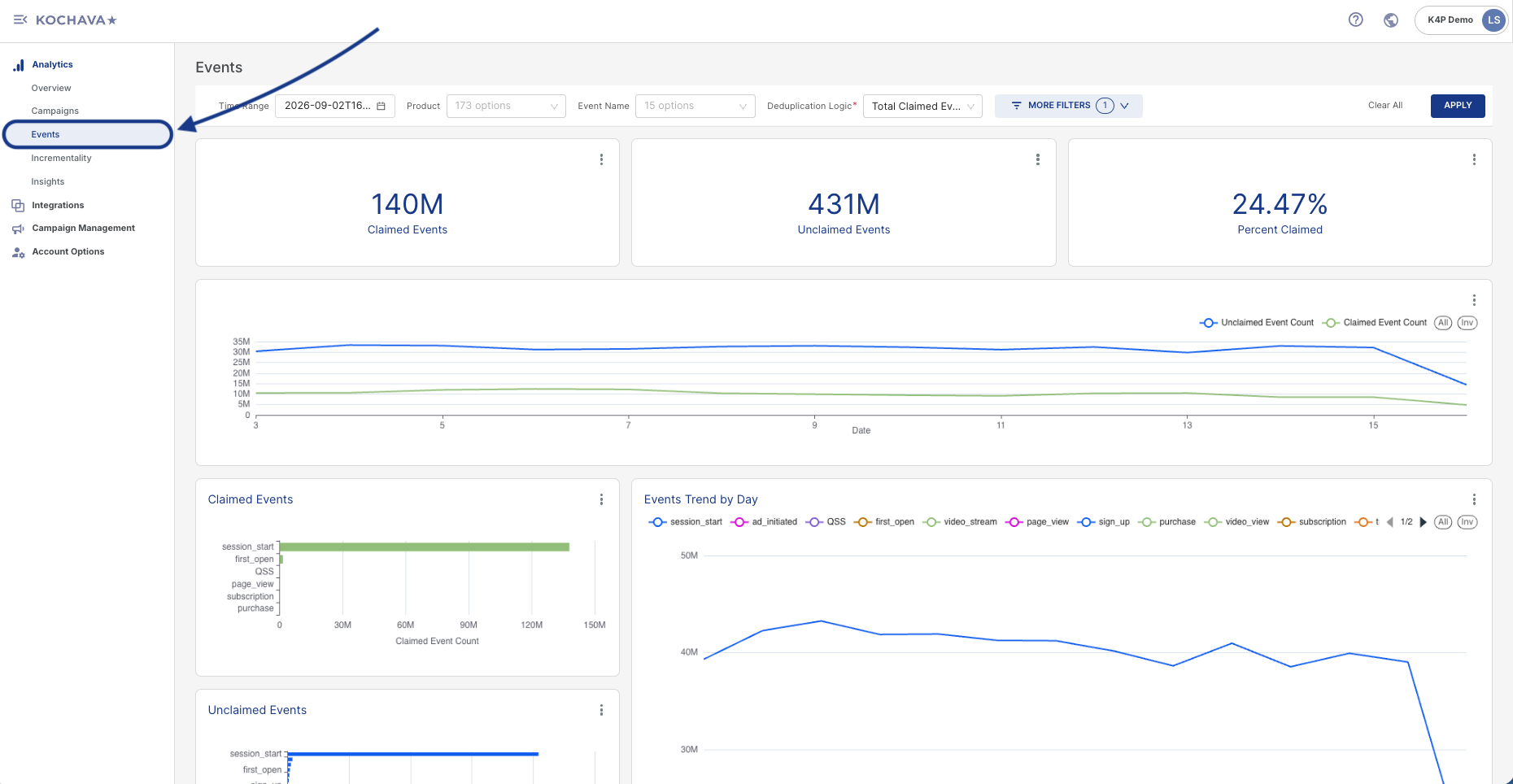
Task: Open options menu on Percent Claimed card
Action: tap(1473, 159)
